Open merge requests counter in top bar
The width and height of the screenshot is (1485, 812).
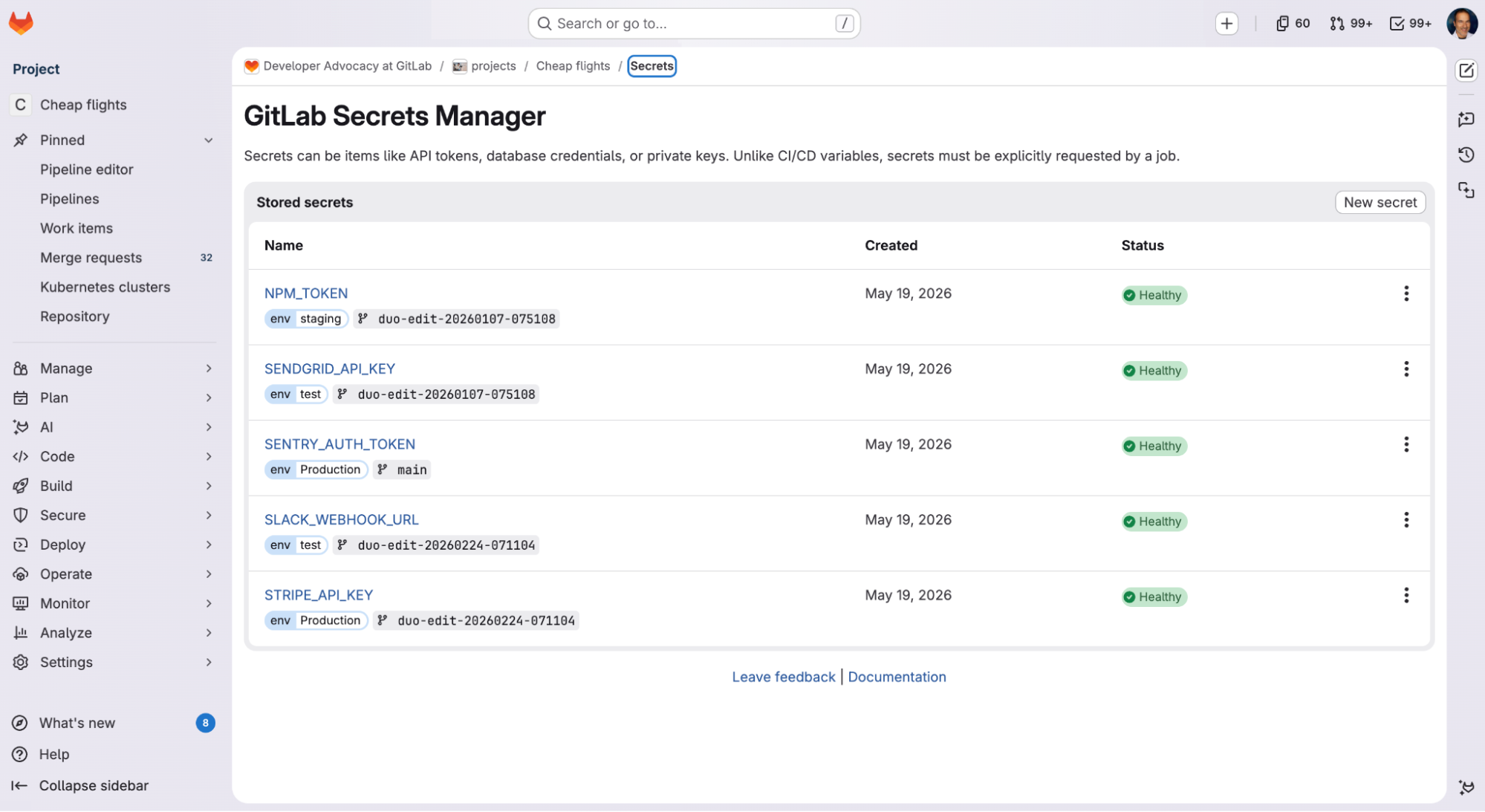1351,24
